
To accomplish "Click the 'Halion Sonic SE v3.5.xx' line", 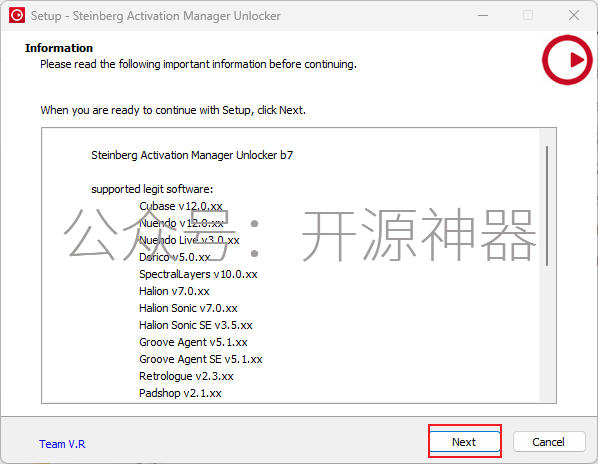I will [x=196, y=325].
